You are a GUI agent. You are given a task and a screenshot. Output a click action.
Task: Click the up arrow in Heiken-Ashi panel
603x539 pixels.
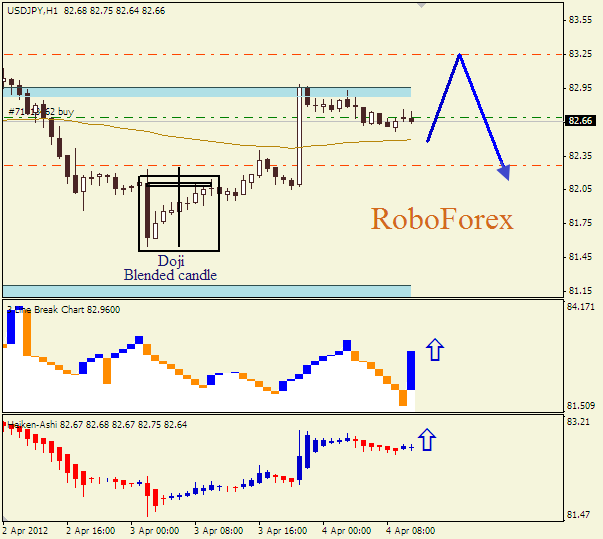pyautogui.click(x=427, y=439)
